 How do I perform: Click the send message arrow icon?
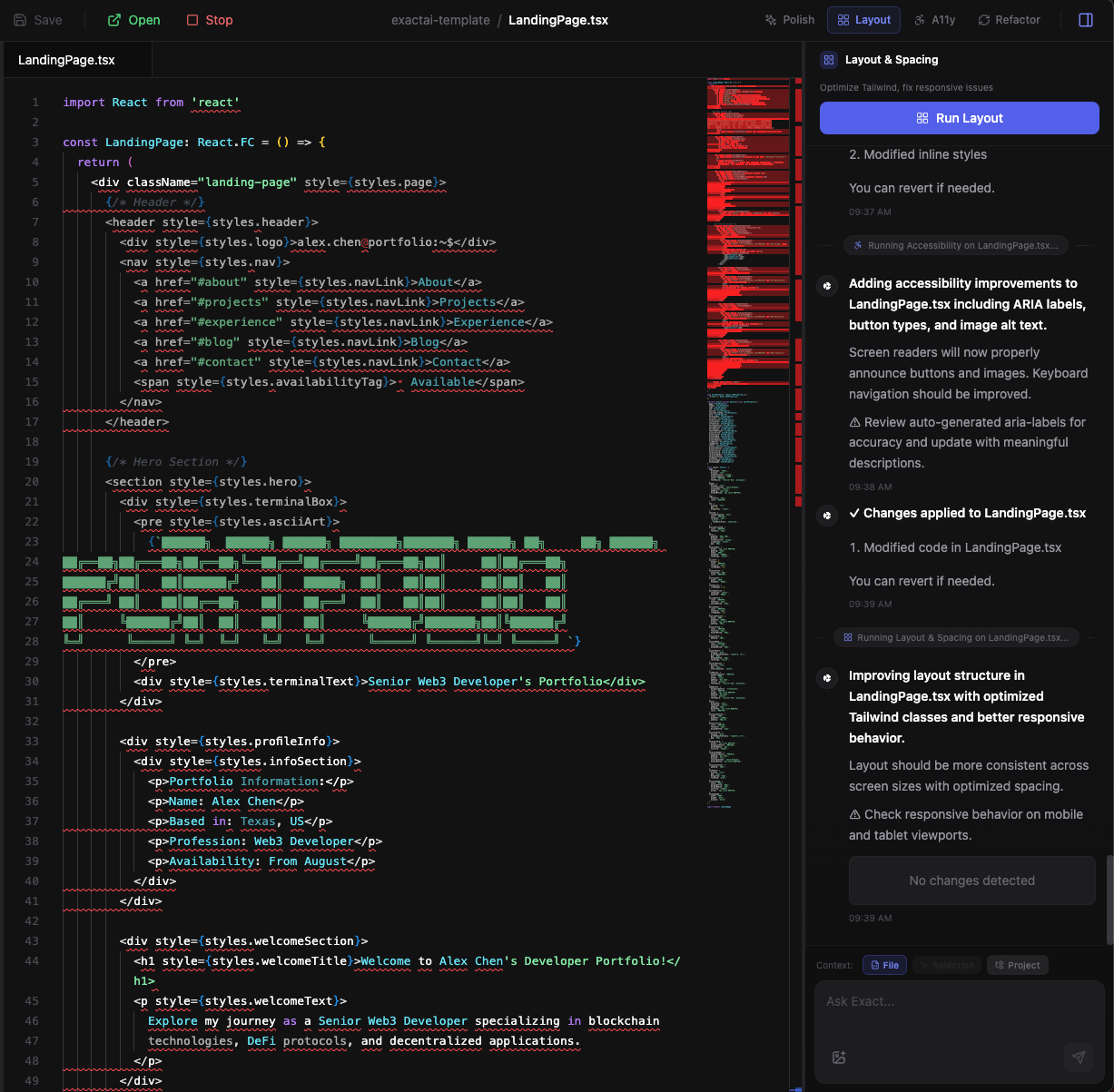click(1079, 1058)
